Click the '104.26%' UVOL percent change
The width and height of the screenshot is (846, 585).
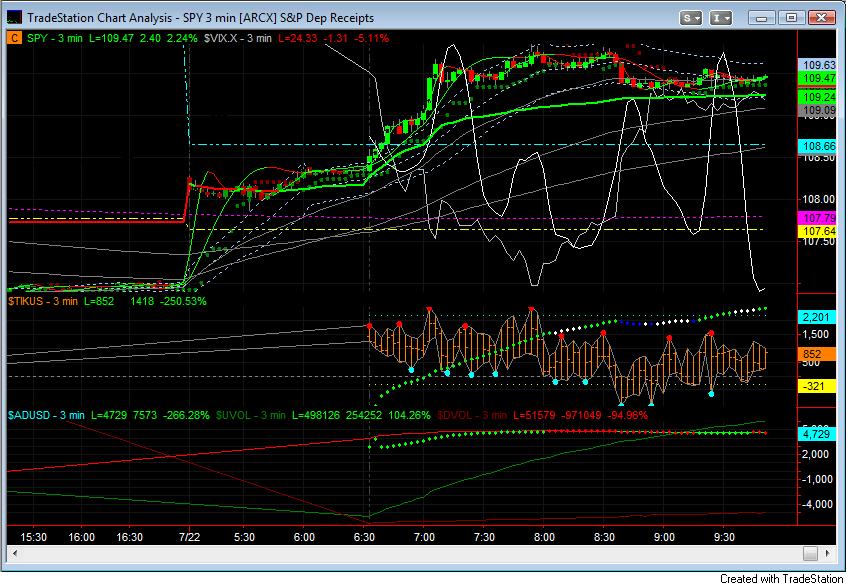(x=408, y=415)
